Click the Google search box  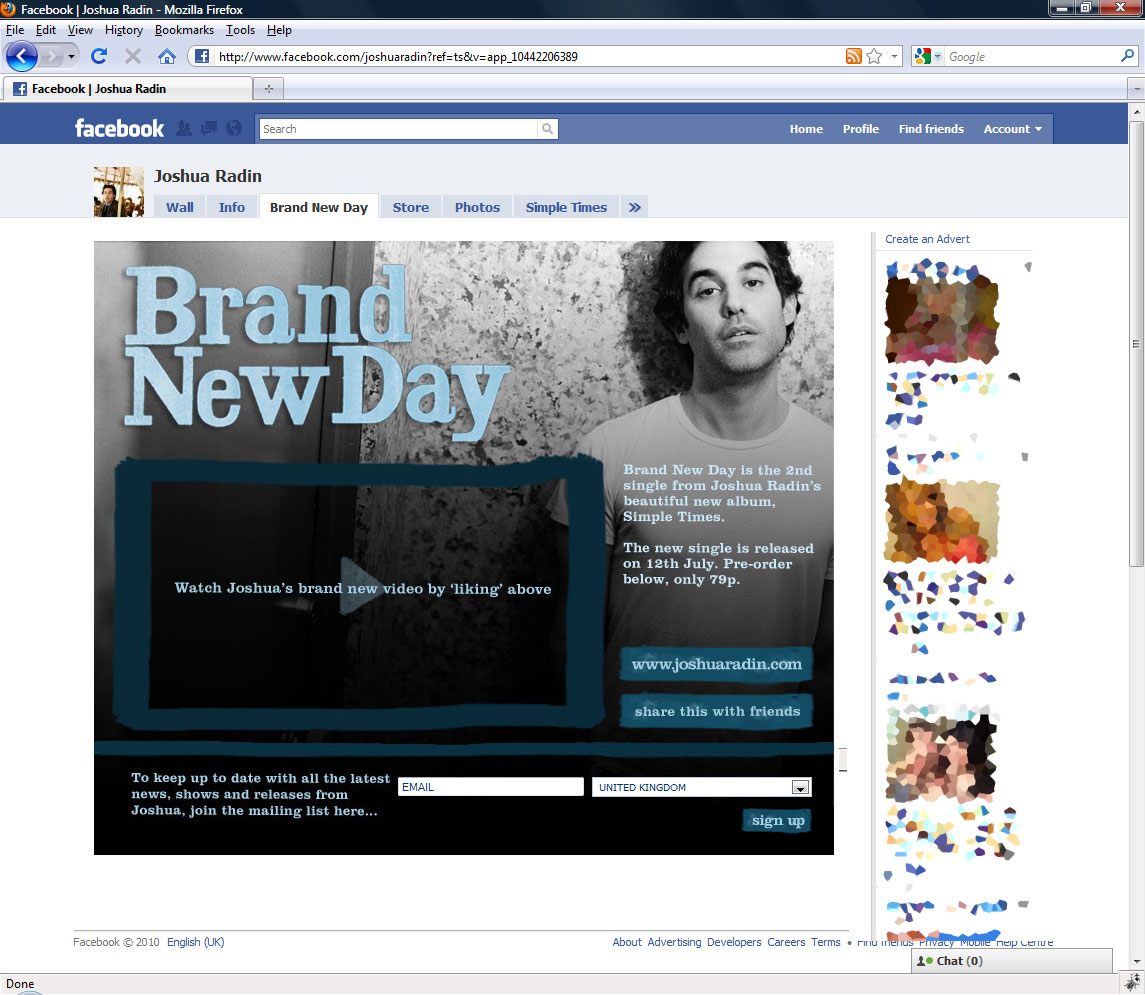1033,56
